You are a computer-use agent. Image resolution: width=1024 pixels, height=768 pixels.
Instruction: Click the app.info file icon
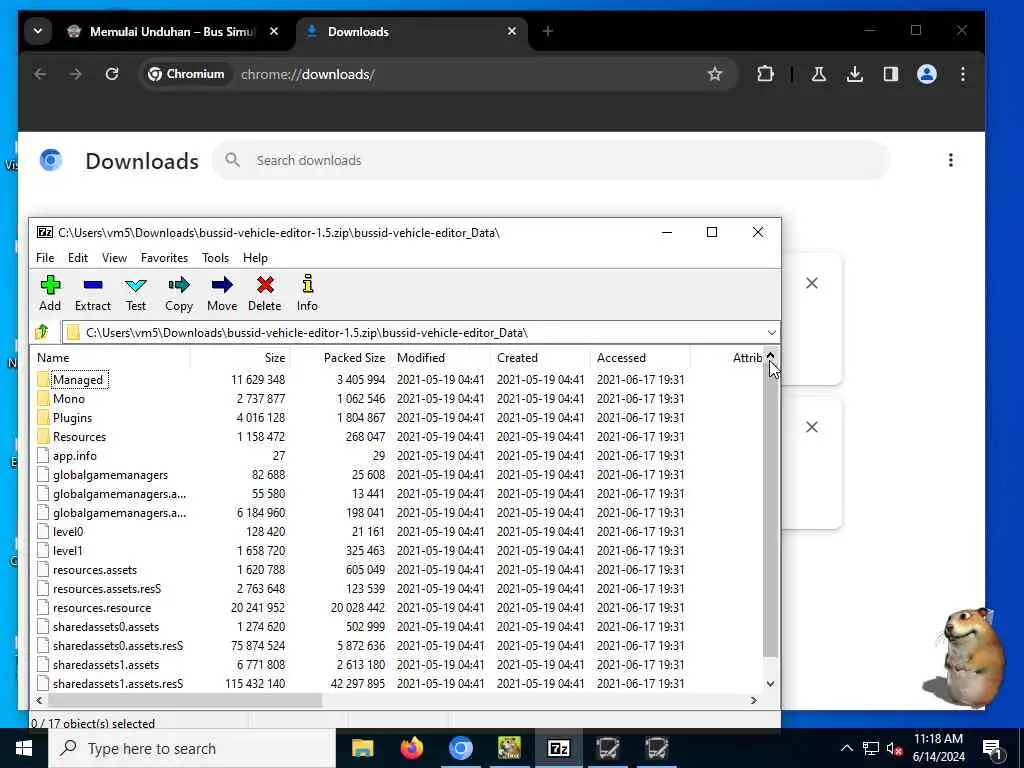pyautogui.click(x=43, y=455)
